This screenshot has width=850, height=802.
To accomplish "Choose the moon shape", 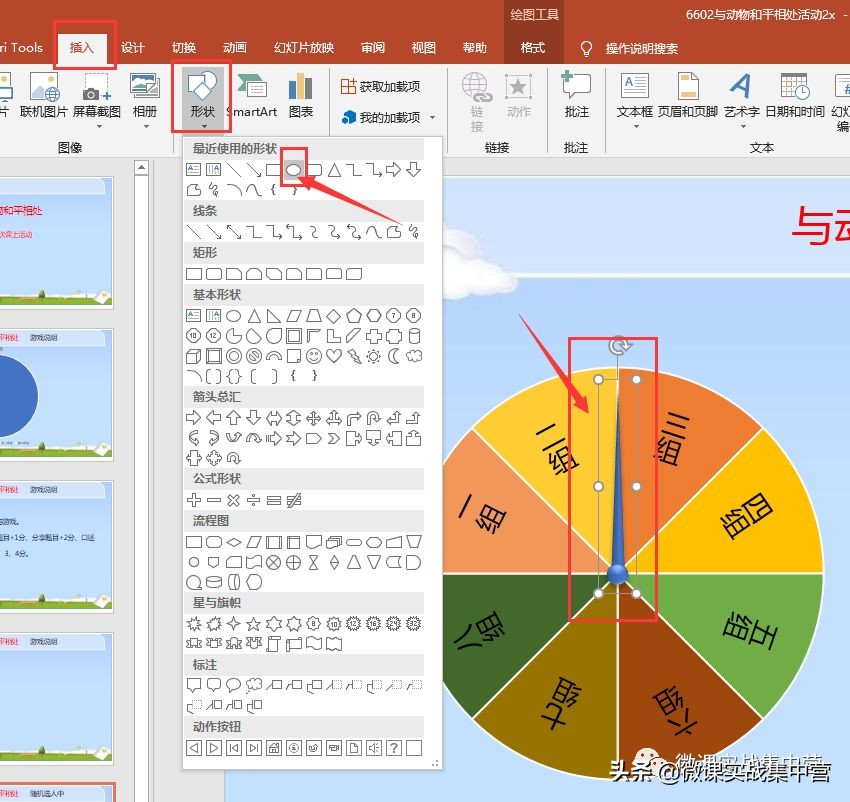I will (394, 356).
